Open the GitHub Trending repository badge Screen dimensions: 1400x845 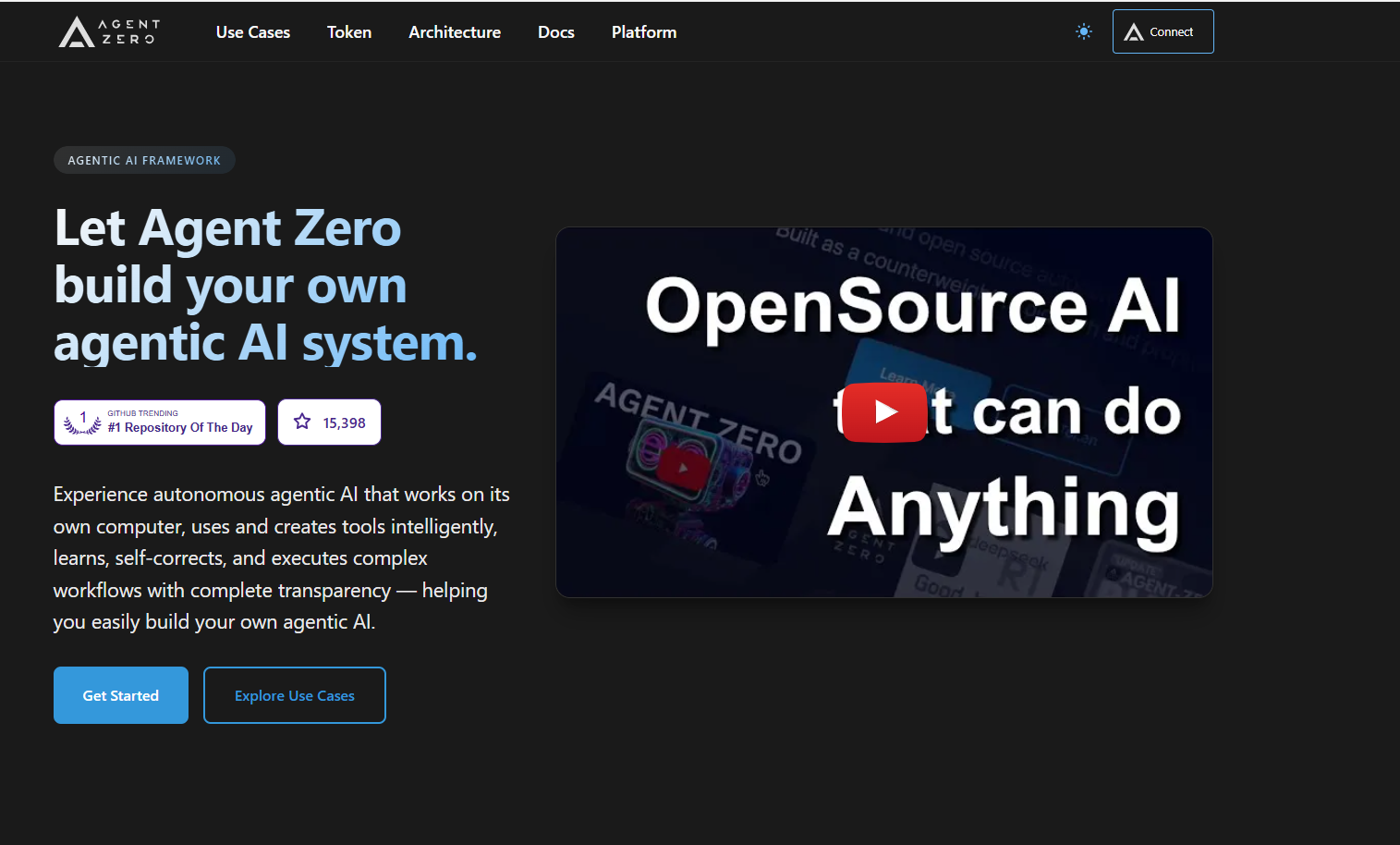(159, 422)
